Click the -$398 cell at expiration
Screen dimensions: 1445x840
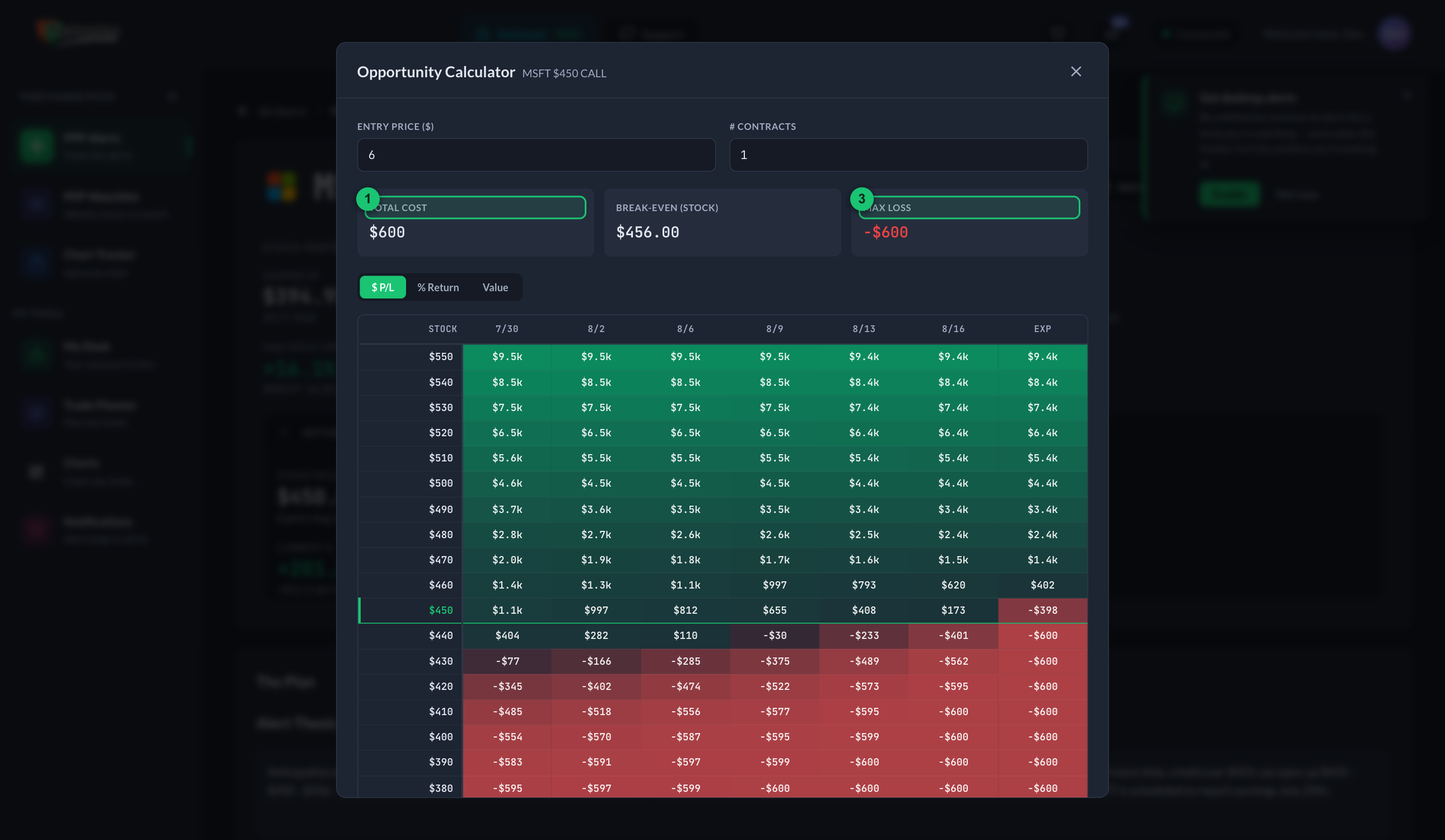[1042, 610]
